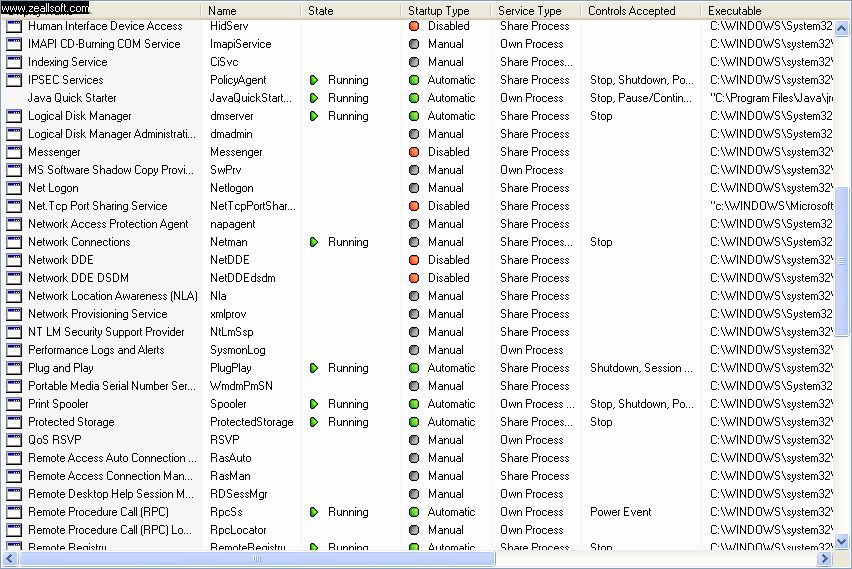
Task: Select Logical Disk Manager Administrative service row
Action: pos(417,134)
